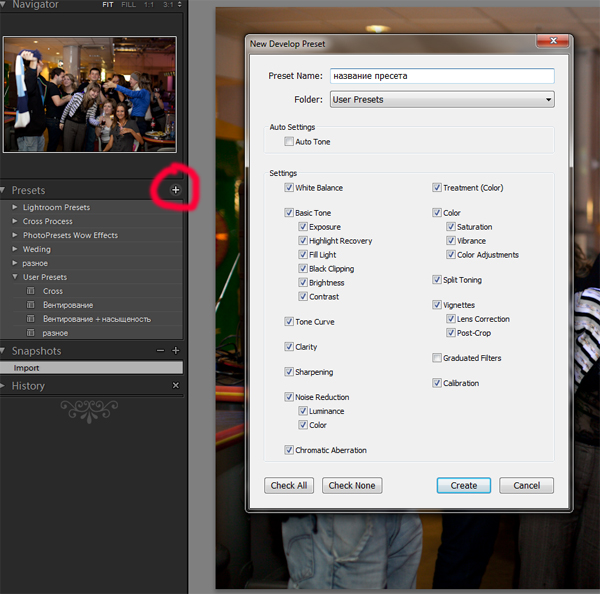
Task: Toggle Highlight Recovery checkbox
Action: (303, 241)
